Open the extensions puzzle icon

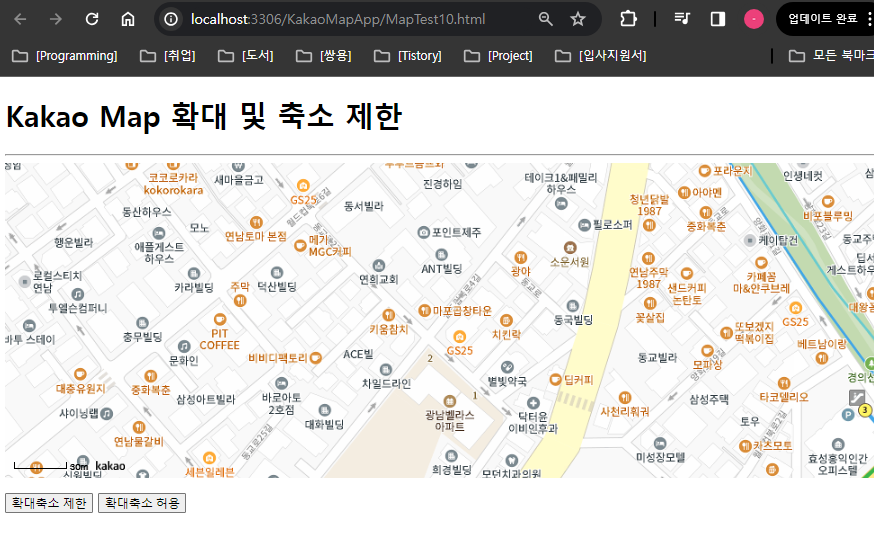click(x=628, y=19)
